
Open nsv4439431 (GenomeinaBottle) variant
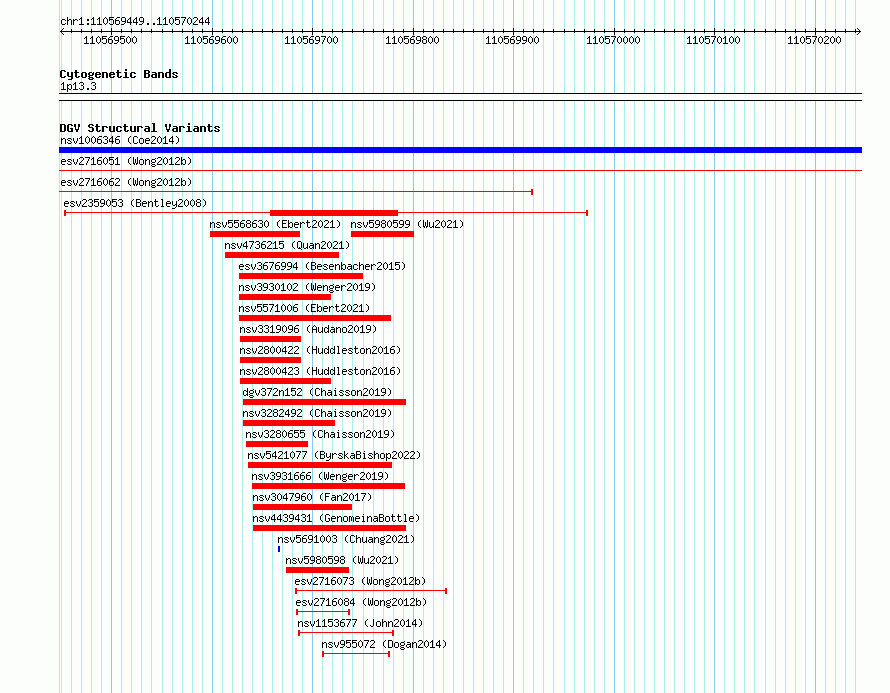point(336,518)
